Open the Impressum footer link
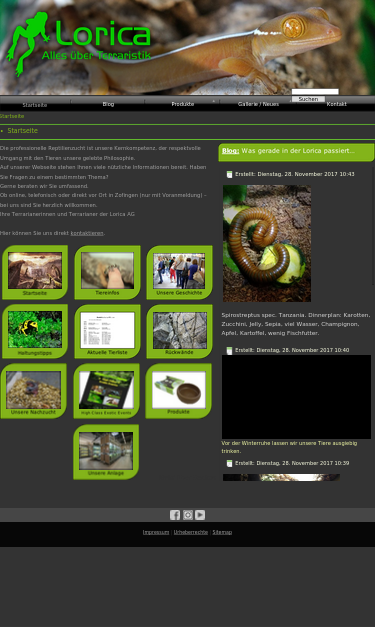Screen dimensions: 375x627 [x=156, y=532]
